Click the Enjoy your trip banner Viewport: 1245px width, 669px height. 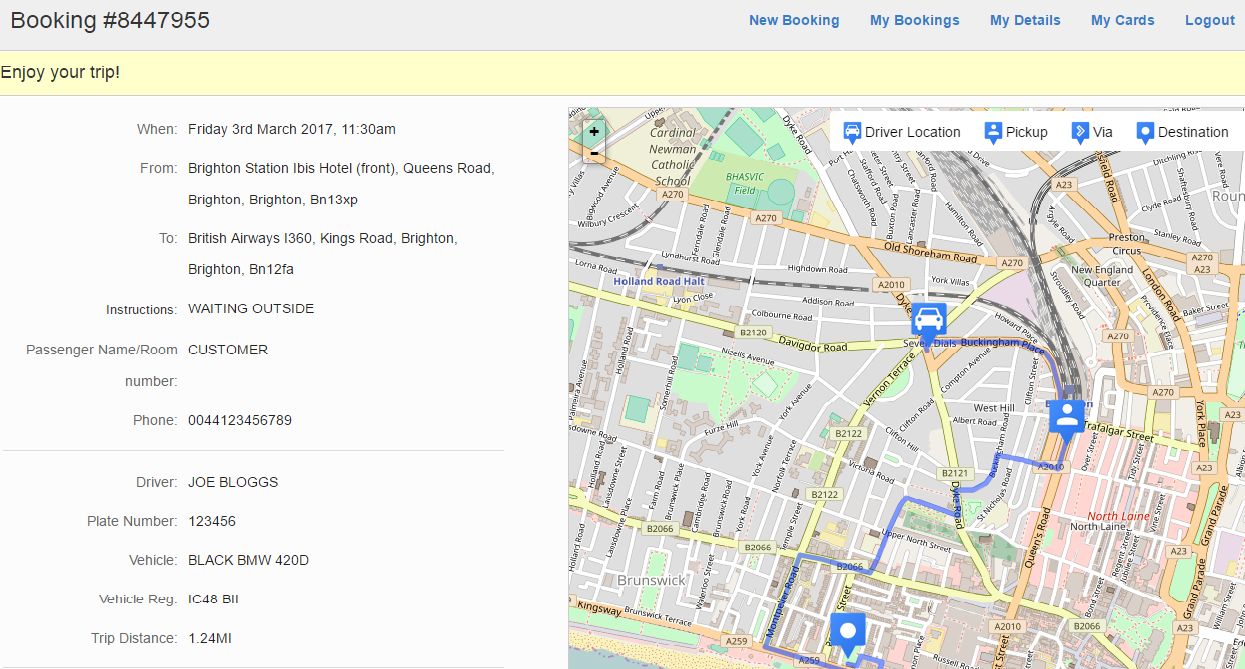click(60, 72)
